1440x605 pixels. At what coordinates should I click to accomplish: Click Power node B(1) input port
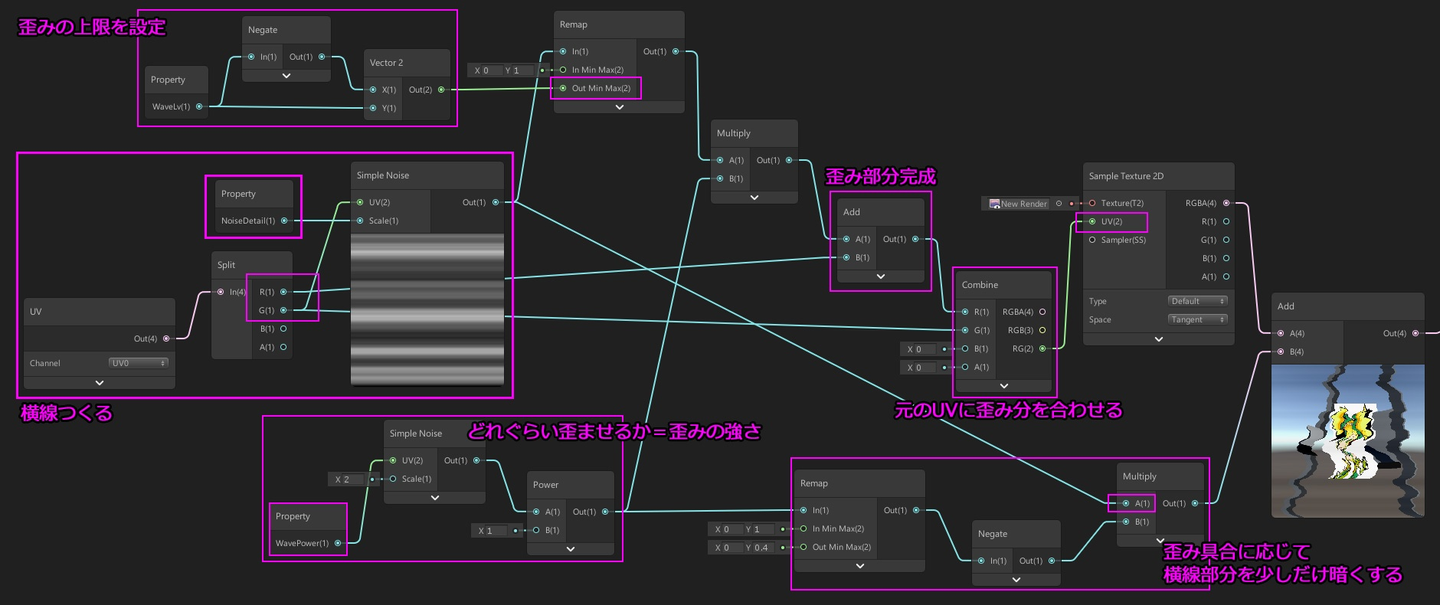[535, 530]
